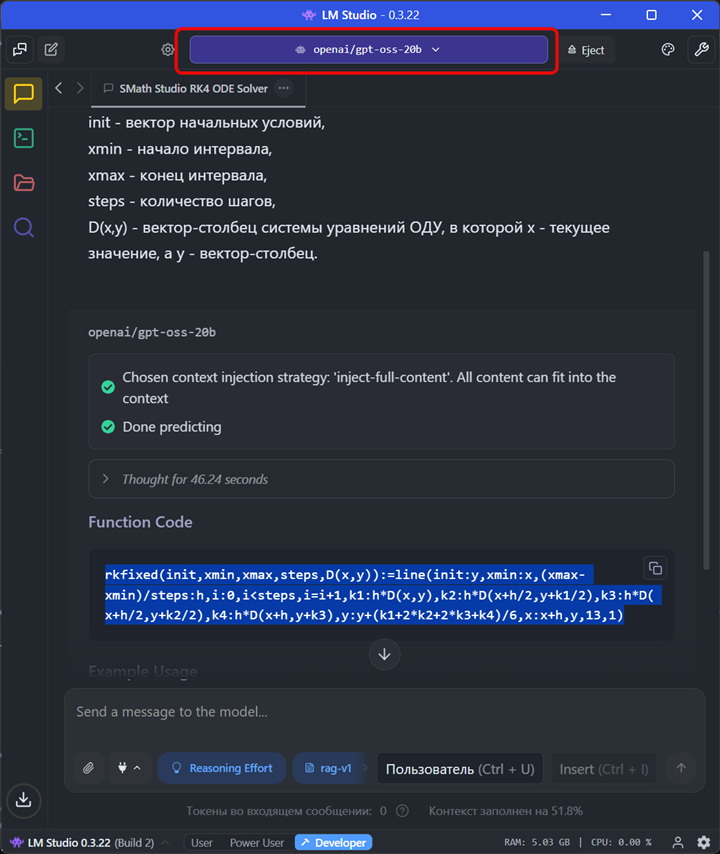The image size is (720, 854).
Task: Attach a file with the paperclip icon
Action: coord(88,768)
